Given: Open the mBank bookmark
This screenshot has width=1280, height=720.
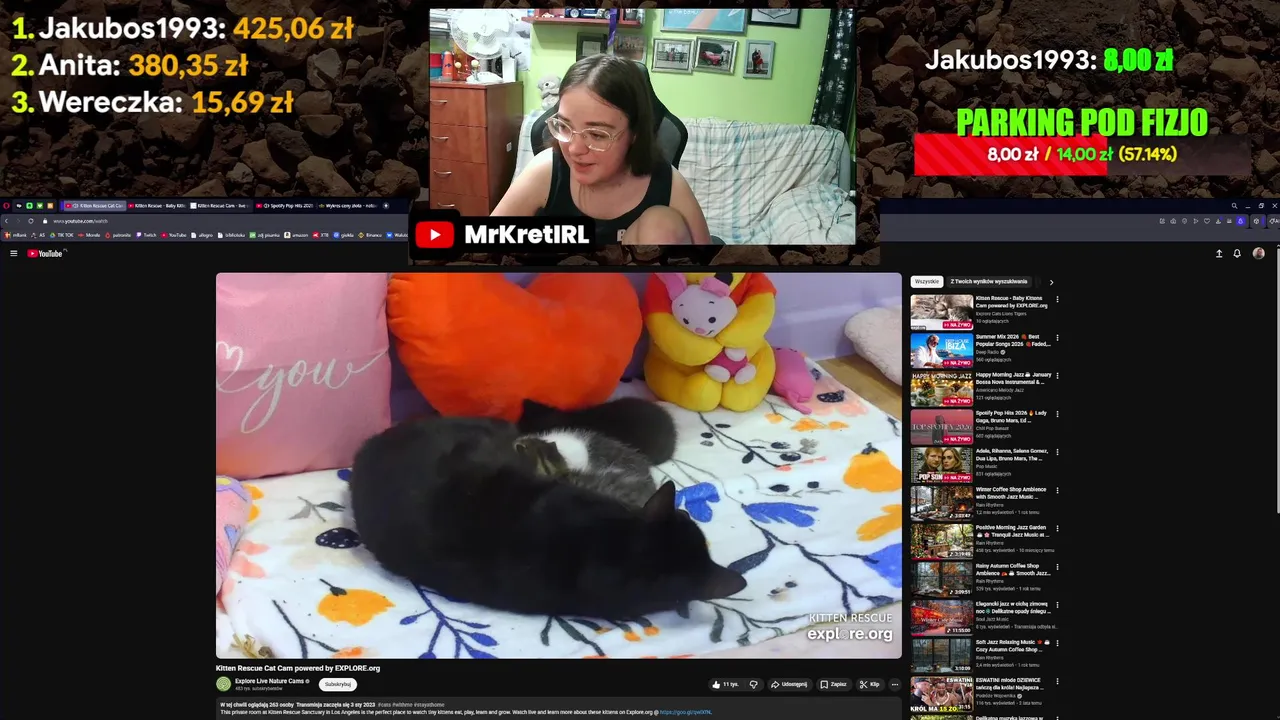Looking at the screenshot, I should (15, 235).
